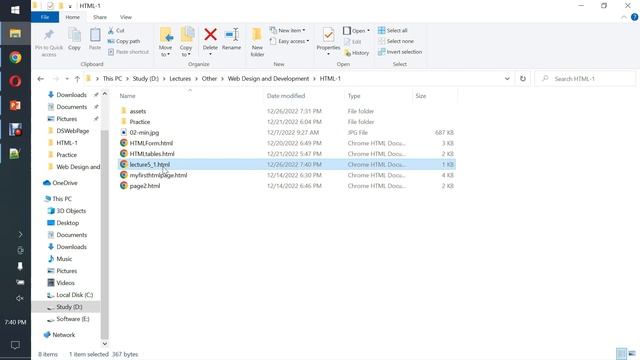Open the New item dropdown
The image size is (640, 360).
point(287,31)
